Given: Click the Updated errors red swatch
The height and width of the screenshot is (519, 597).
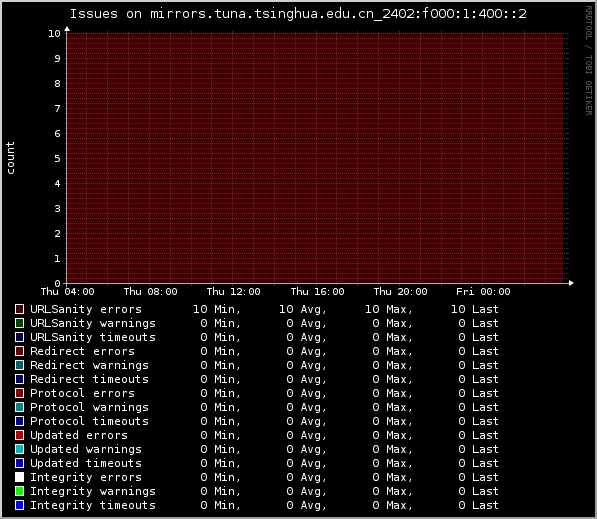Looking at the screenshot, I should click(19, 435).
